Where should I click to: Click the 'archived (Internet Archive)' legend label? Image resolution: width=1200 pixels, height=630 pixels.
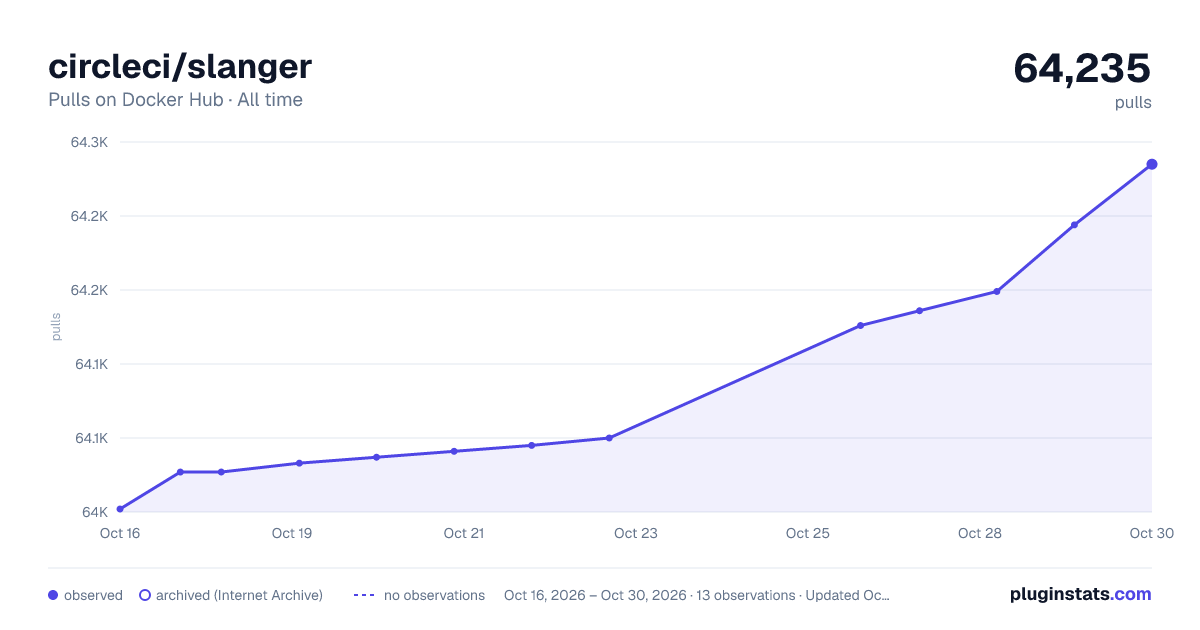[239, 595]
